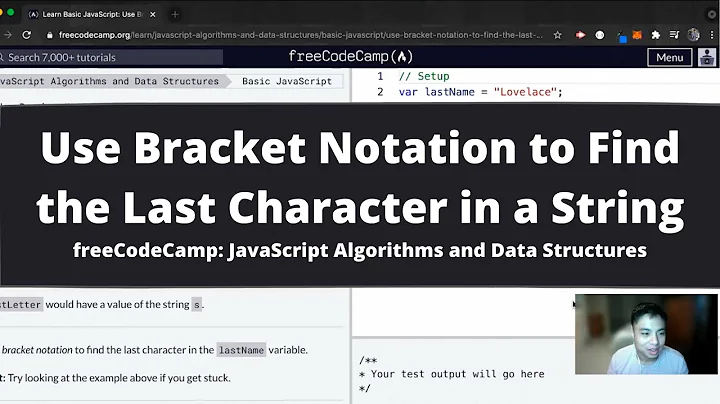
Task: Open the MetaMask fox extension
Action: point(637,35)
